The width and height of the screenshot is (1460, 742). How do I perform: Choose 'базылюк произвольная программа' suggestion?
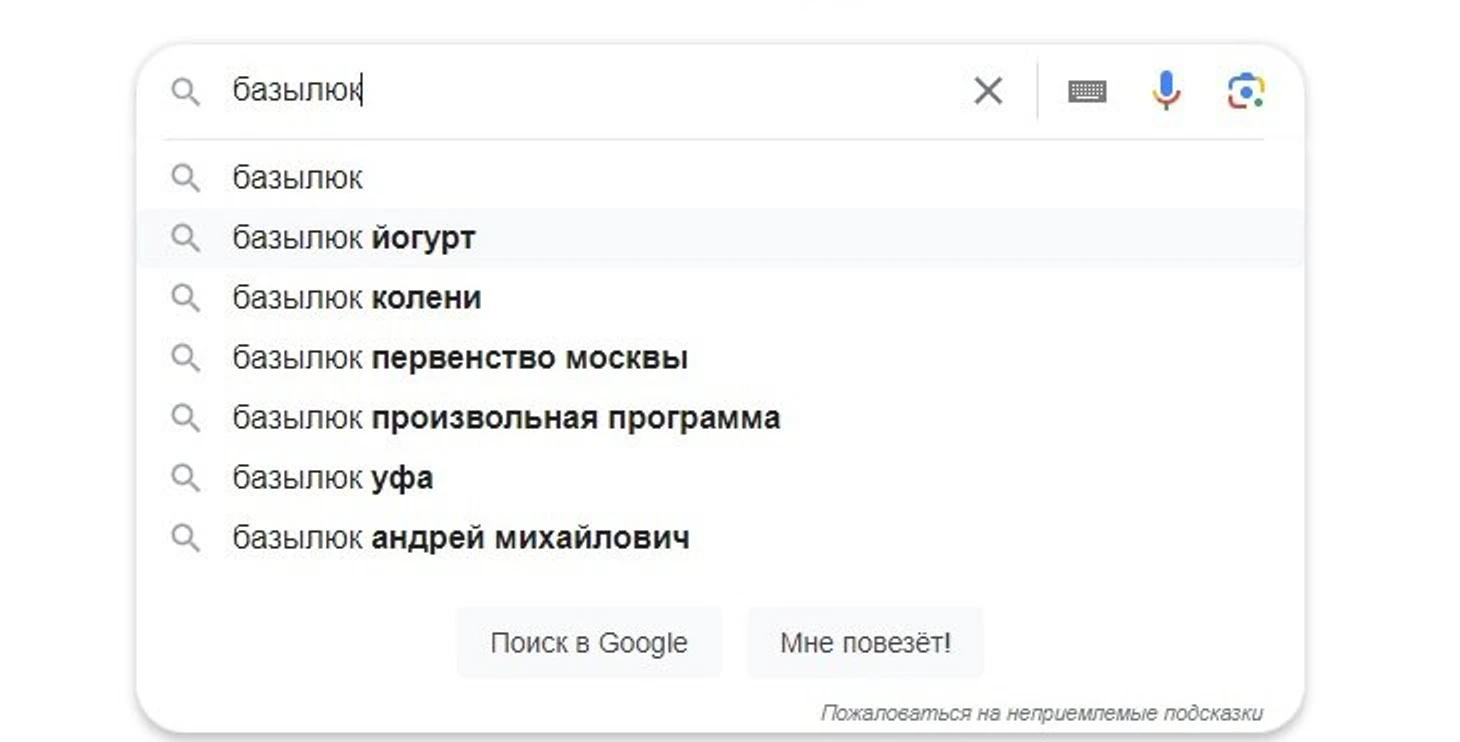506,418
